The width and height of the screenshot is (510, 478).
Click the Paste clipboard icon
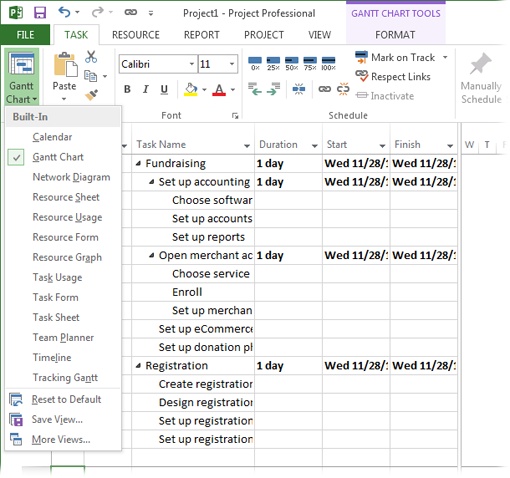pos(65,65)
